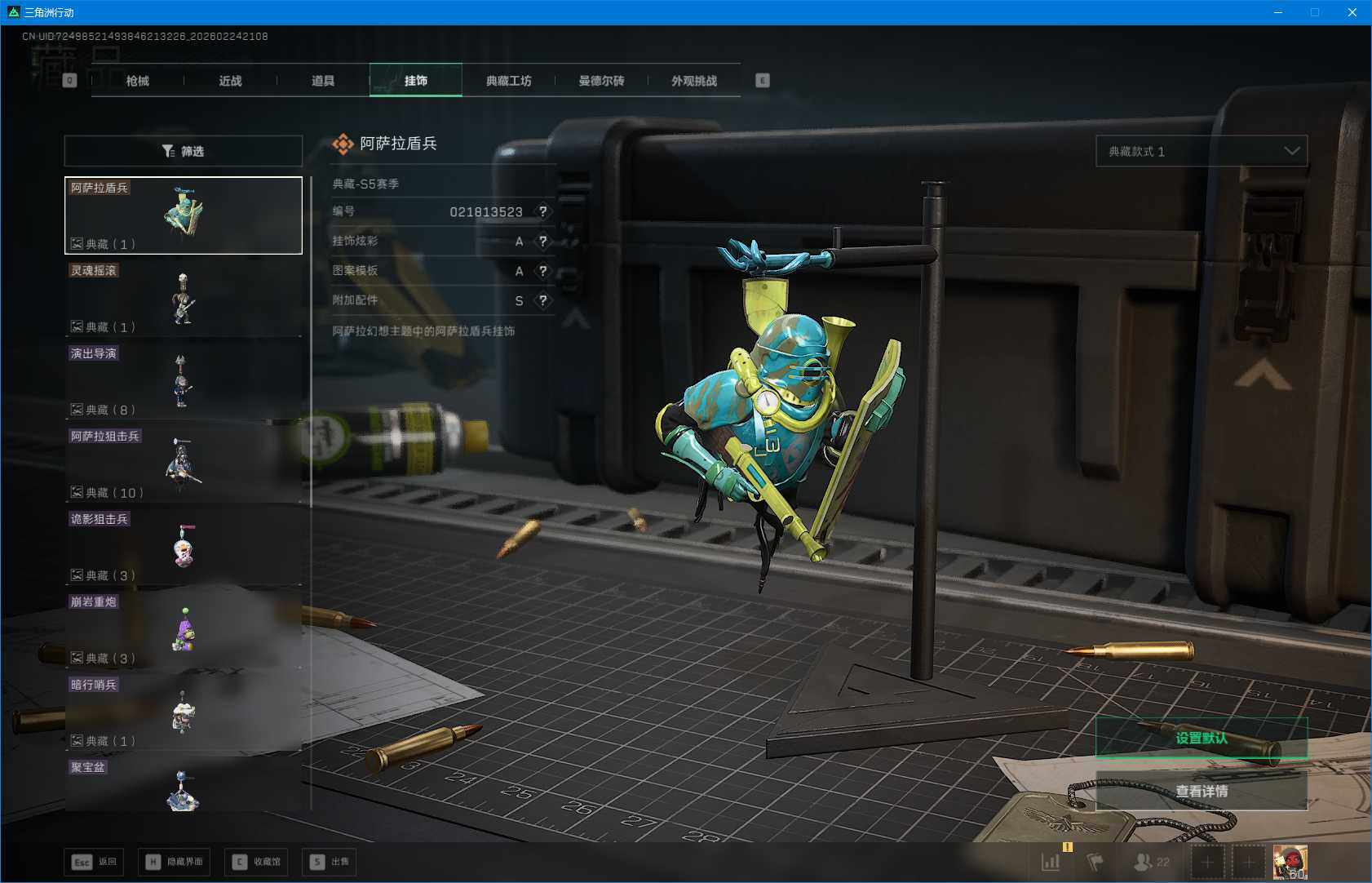The image size is (1372, 883).
Task: Click the help icon beside 图案模板
Action: [542, 271]
